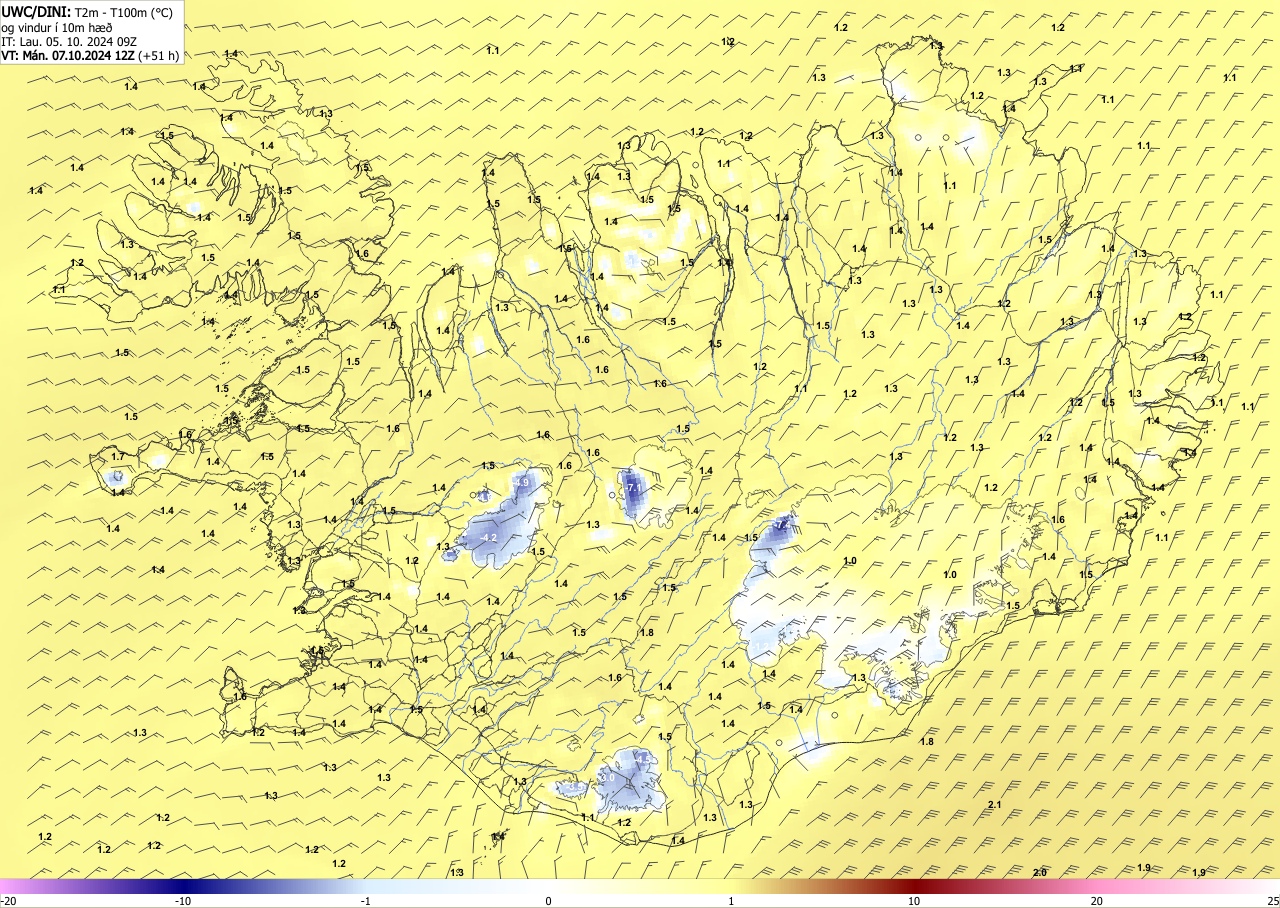This screenshot has width=1280, height=908.
Task: Click the 1.7 value on the western peninsula
Action: [x=118, y=456]
